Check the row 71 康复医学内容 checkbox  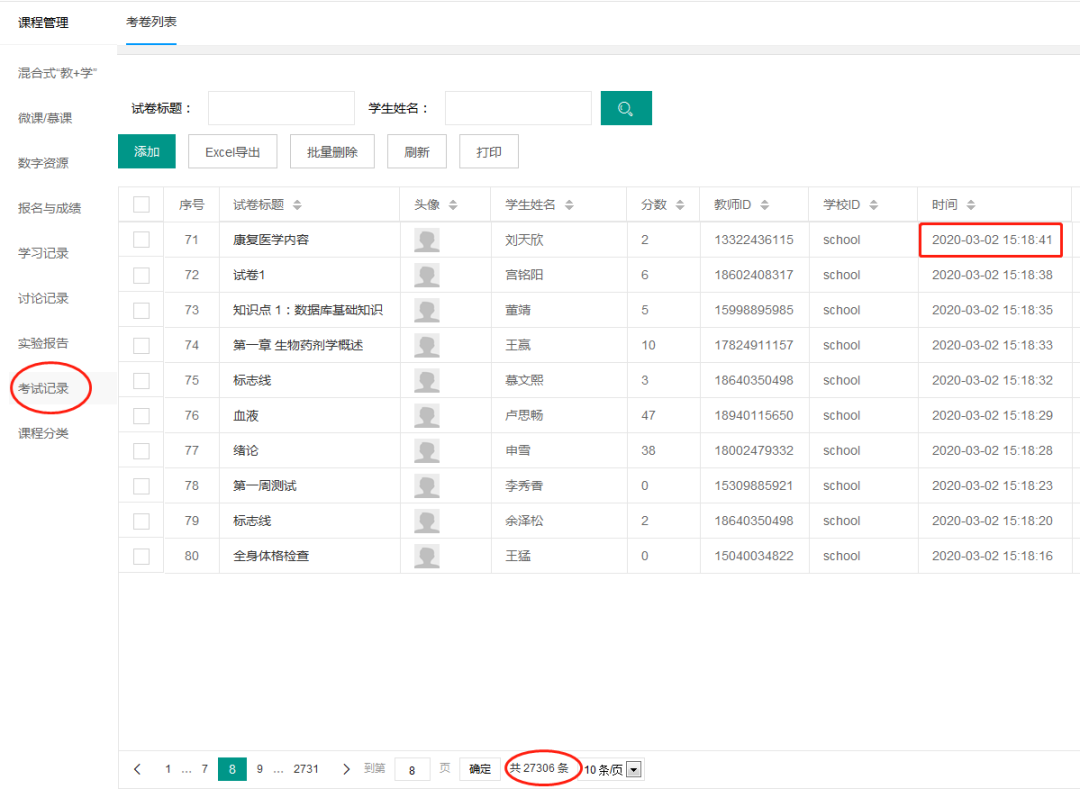point(141,240)
